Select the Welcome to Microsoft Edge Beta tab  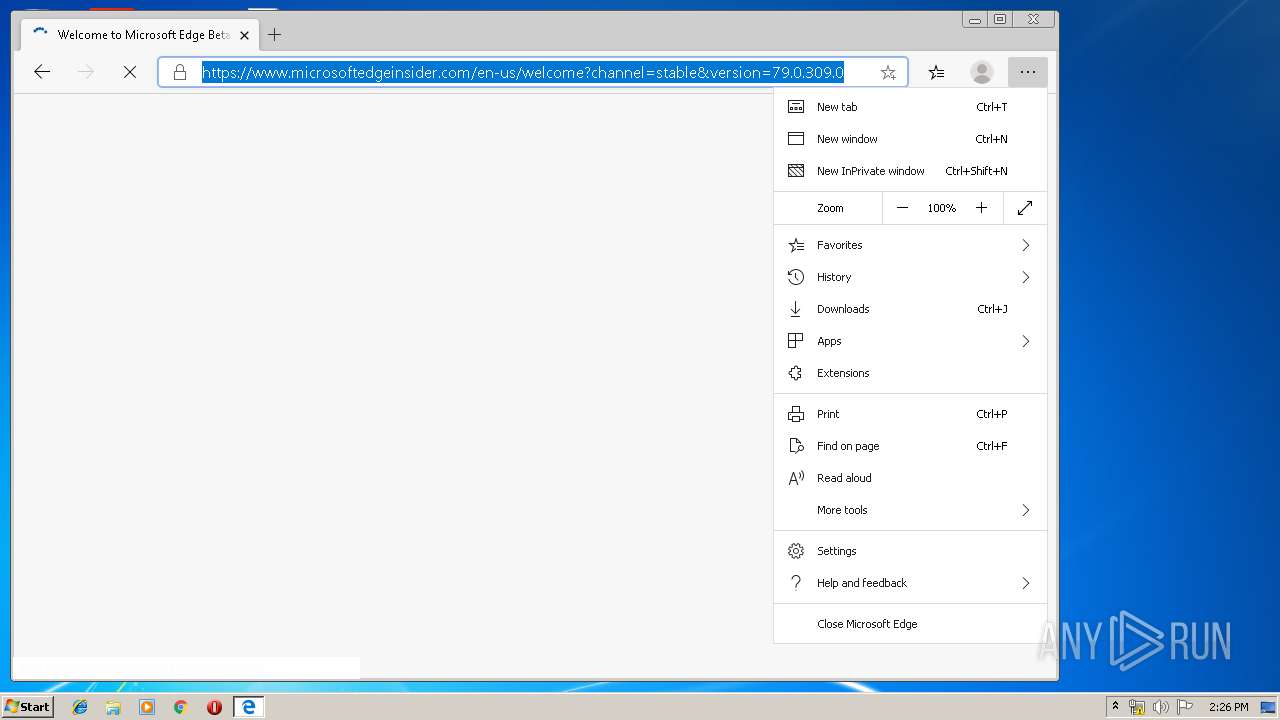[140, 35]
